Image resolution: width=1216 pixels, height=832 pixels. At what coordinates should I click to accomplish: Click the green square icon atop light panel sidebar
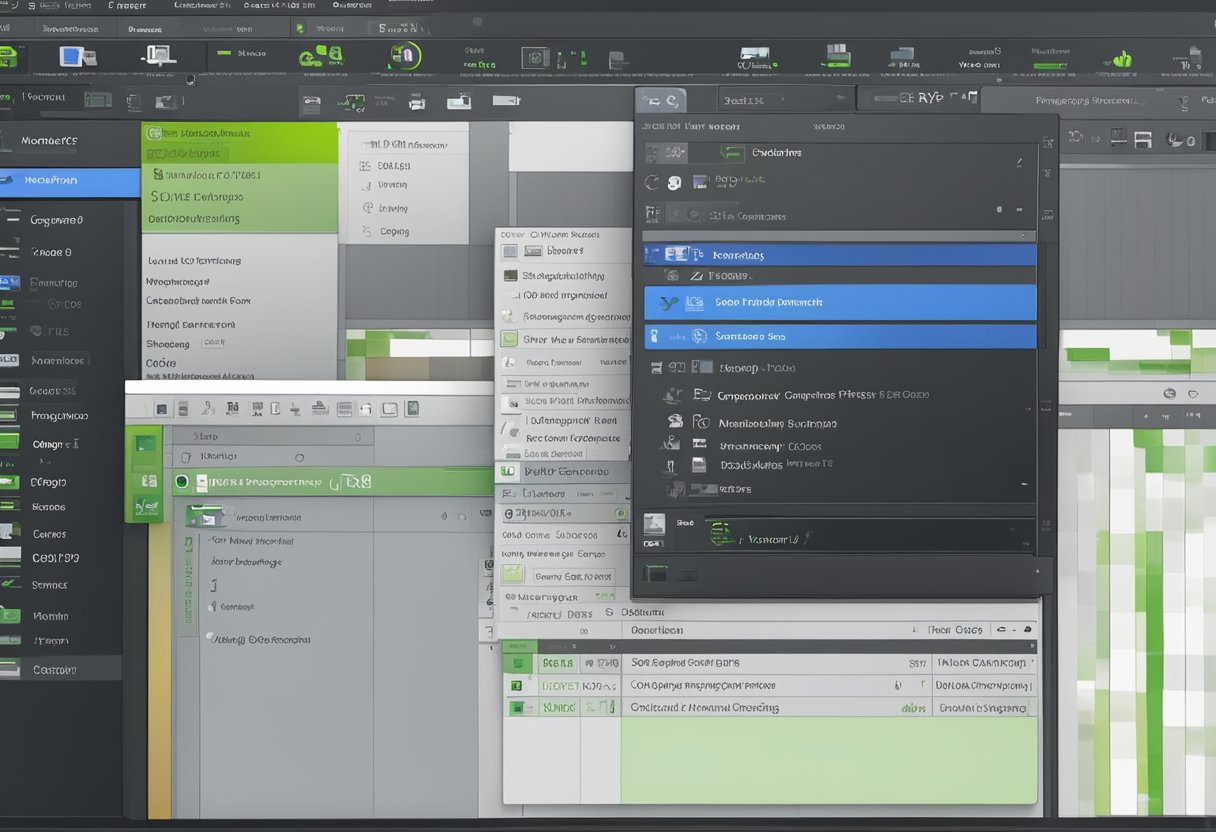145,444
